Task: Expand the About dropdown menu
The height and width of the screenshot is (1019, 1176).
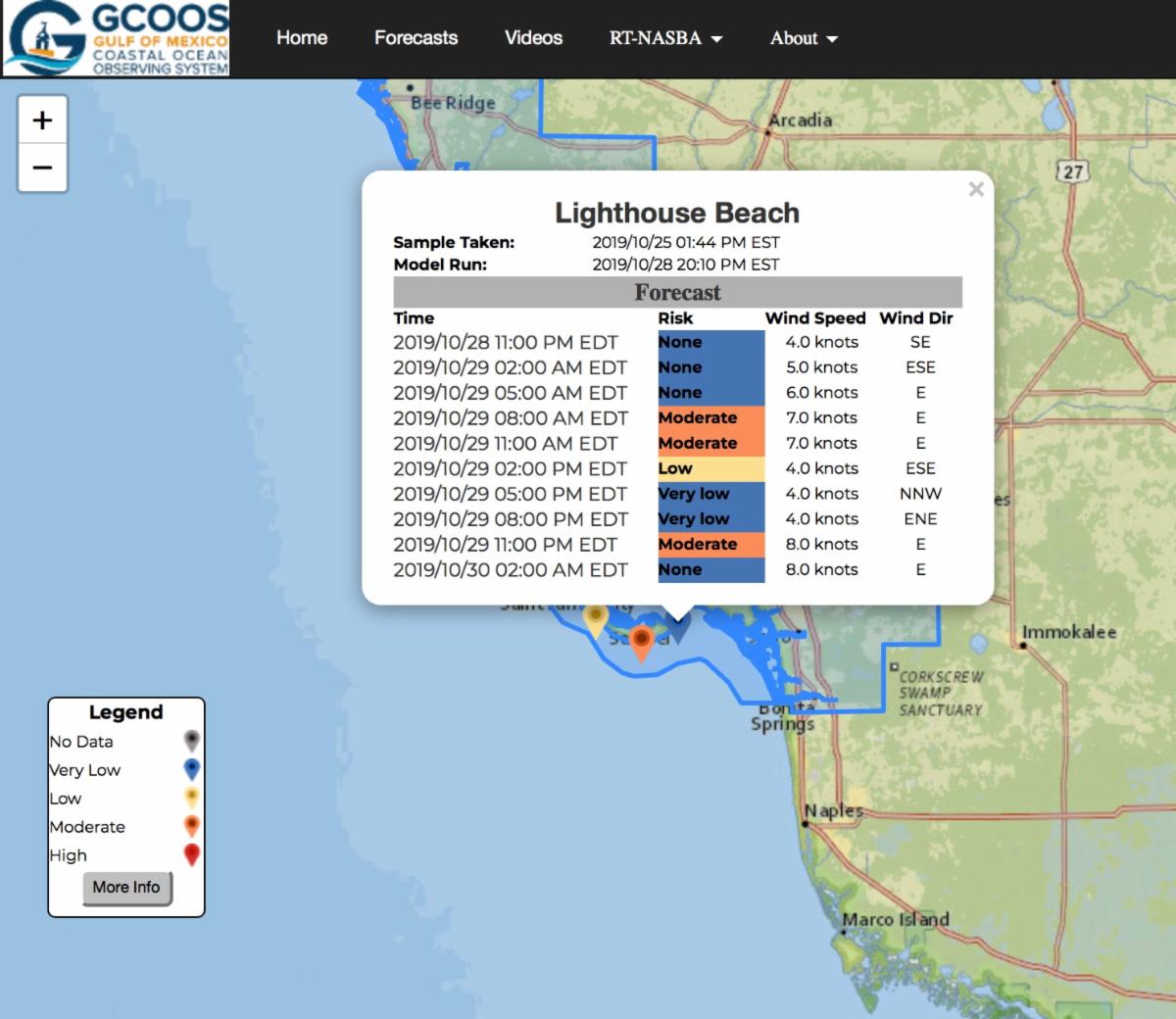Action: tap(804, 38)
